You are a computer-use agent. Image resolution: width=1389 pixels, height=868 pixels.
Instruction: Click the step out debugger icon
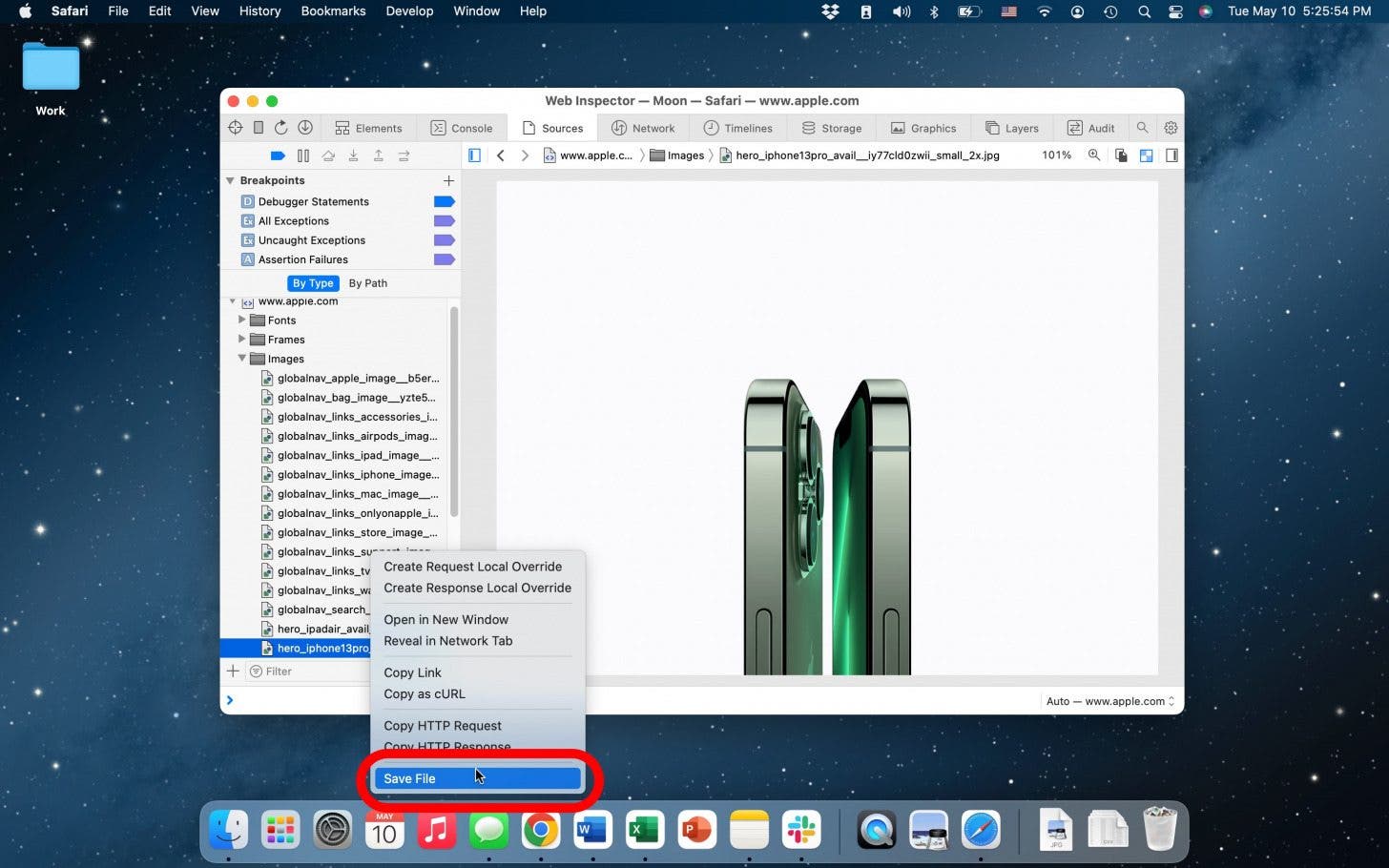click(x=378, y=155)
